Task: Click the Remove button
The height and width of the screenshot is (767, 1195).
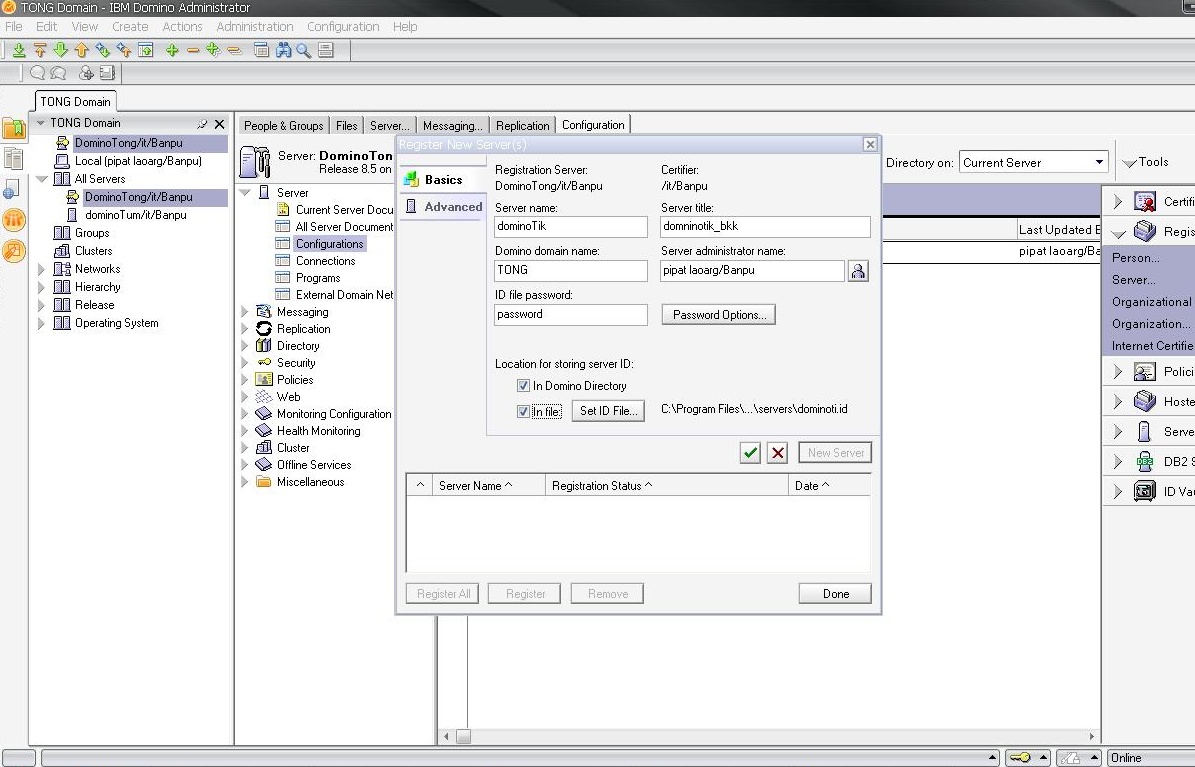Action: [x=607, y=594]
